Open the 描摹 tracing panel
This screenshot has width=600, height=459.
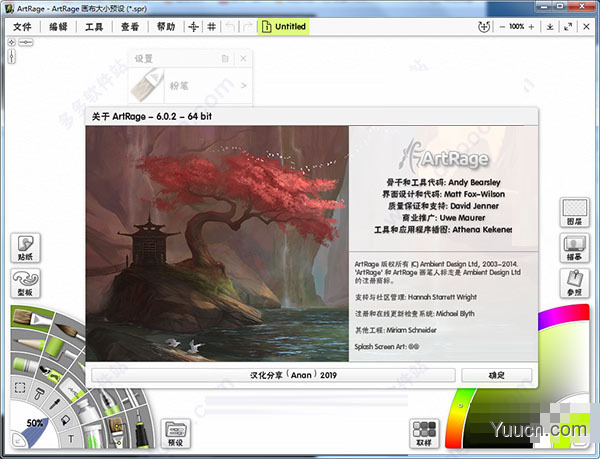click(574, 248)
